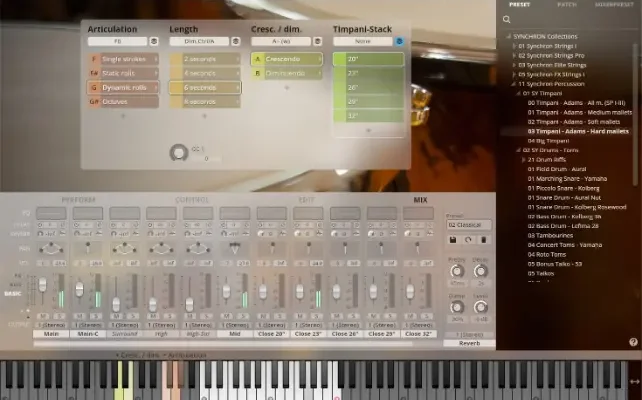This screenshot has width=642, height=400.
Task: Click the Cresc. / dim. settings icon
Action: point(318,42)
